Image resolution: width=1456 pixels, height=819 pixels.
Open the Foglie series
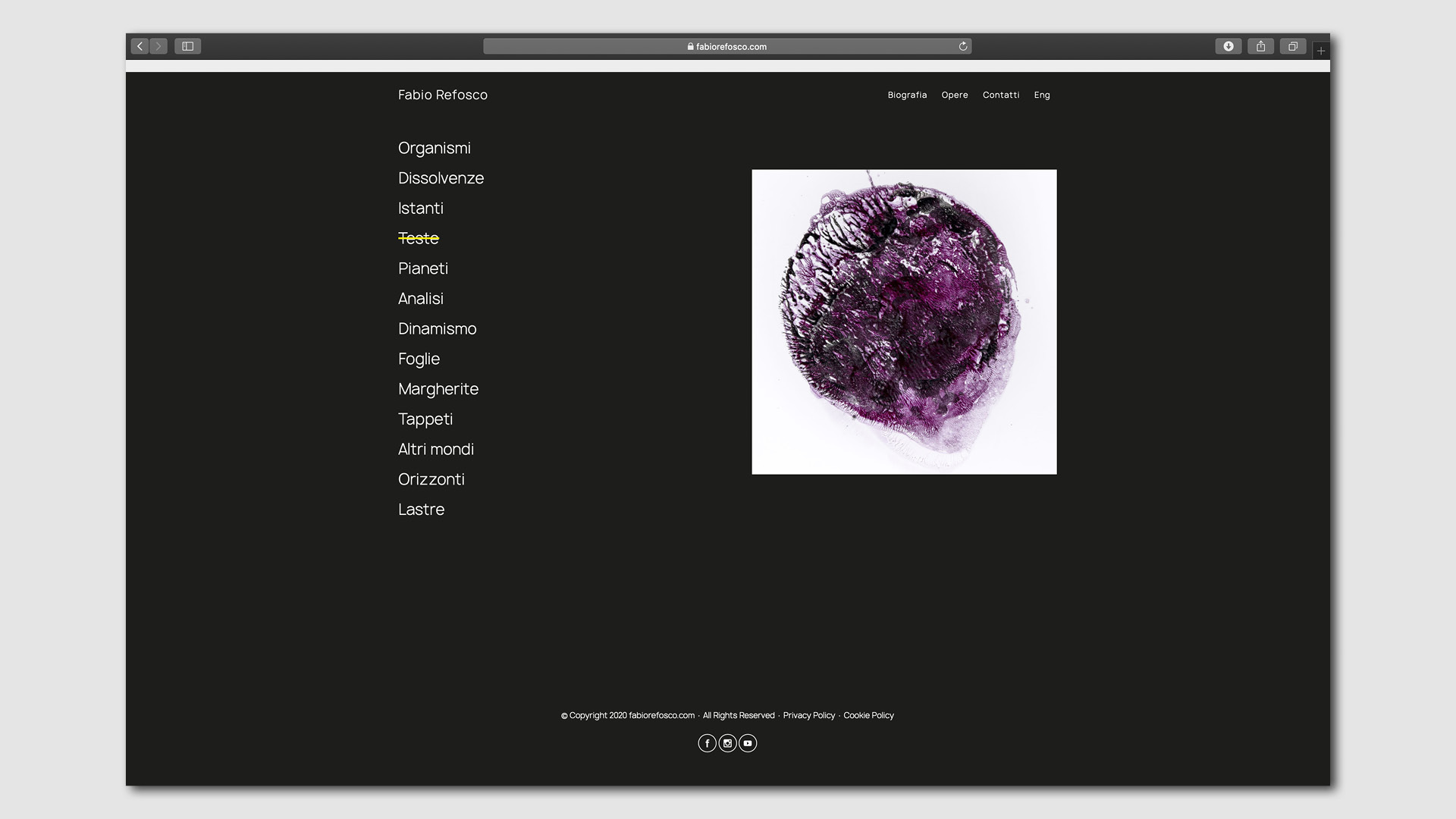tap(419, 359)
